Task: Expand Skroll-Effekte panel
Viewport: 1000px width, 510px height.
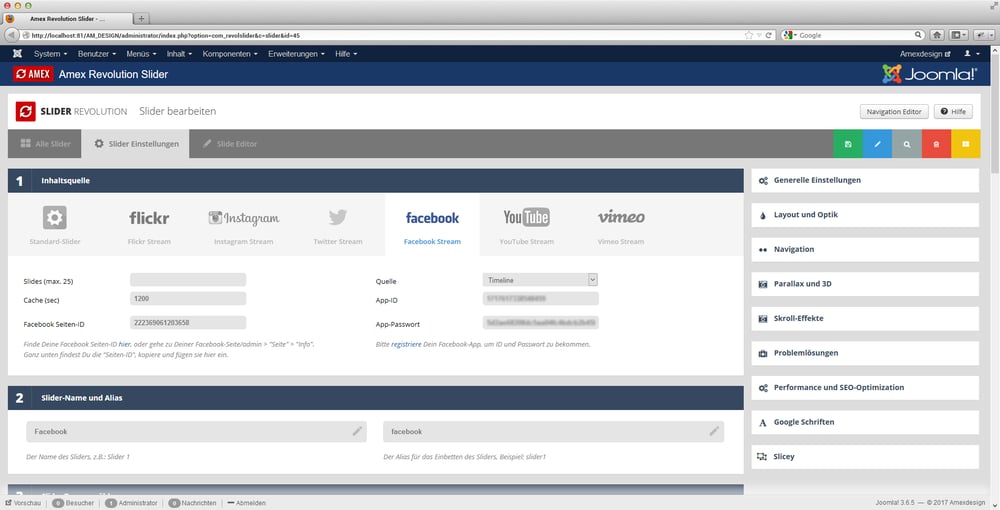Action: pyautogui.click(x=865, y=318)
